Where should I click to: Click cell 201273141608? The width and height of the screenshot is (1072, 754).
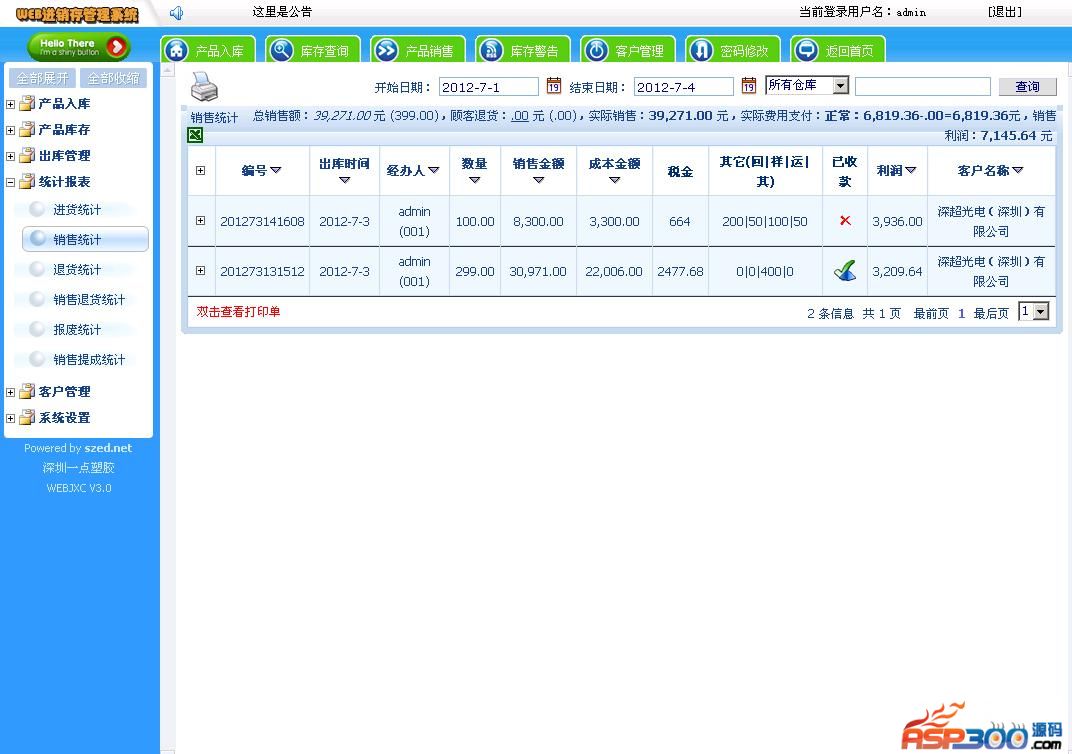point(262,221)
